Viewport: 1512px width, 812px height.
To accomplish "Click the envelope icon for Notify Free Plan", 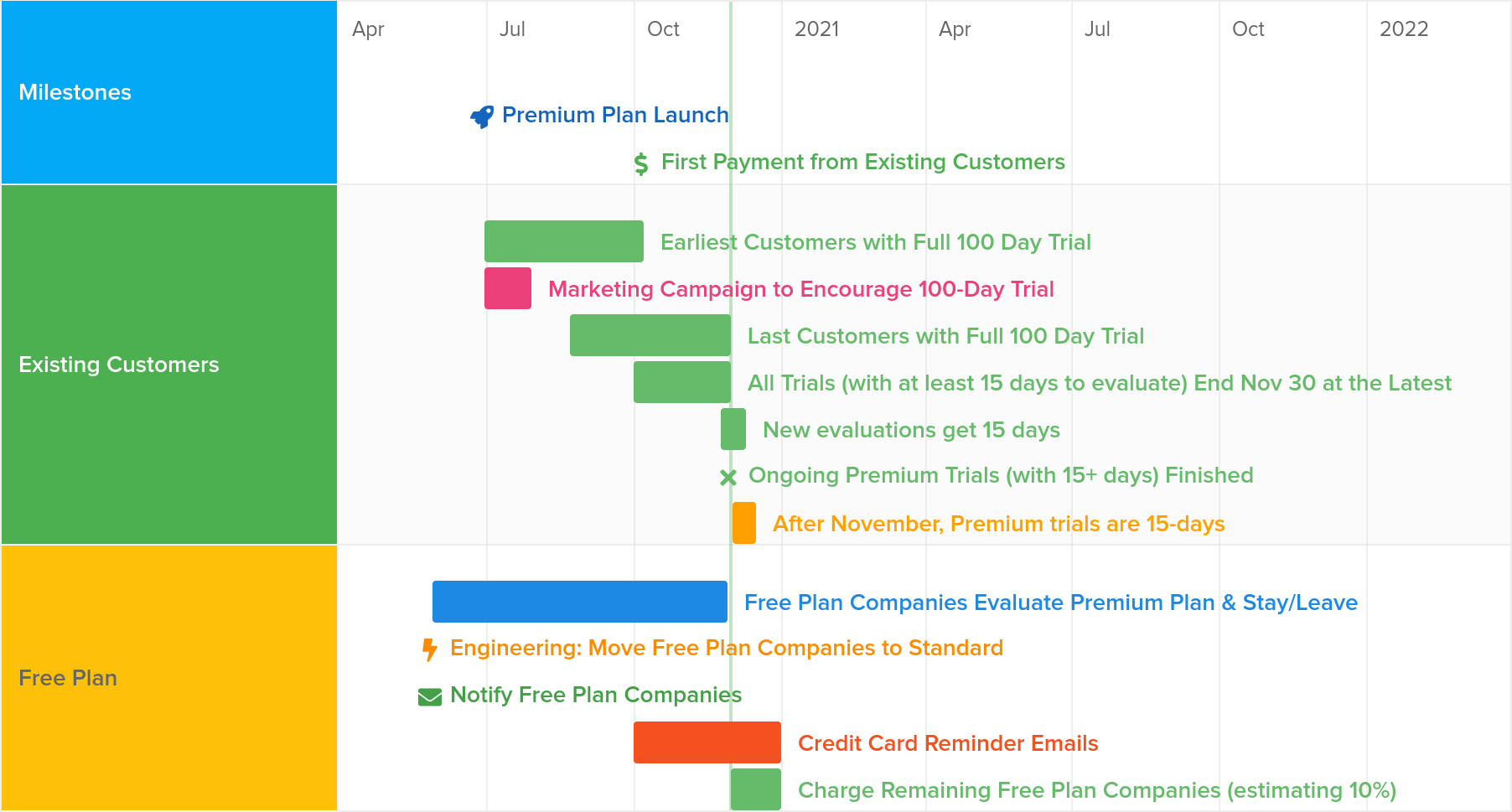I will tap(430, 697).
